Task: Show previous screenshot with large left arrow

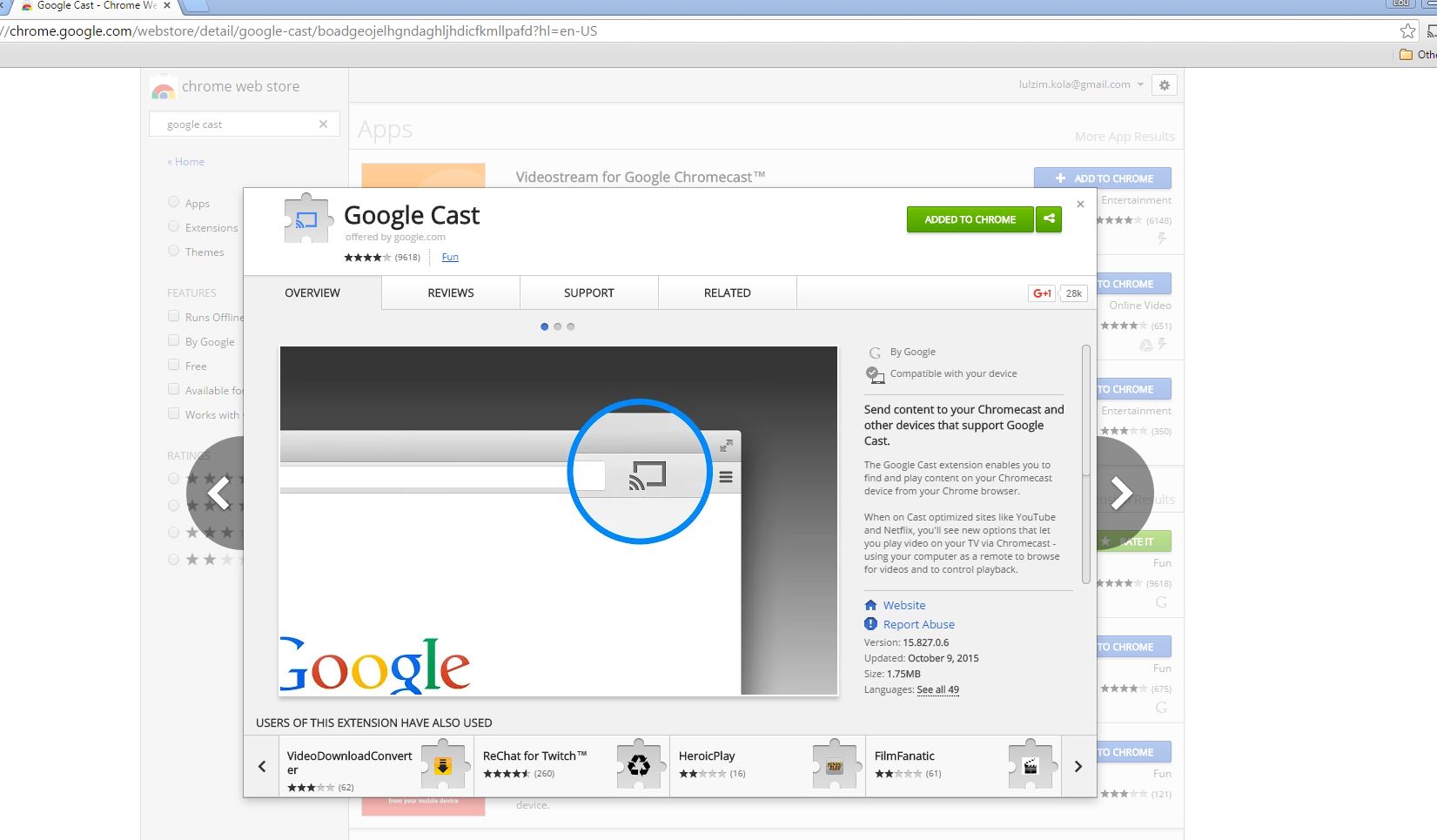Action: point(217,494)
